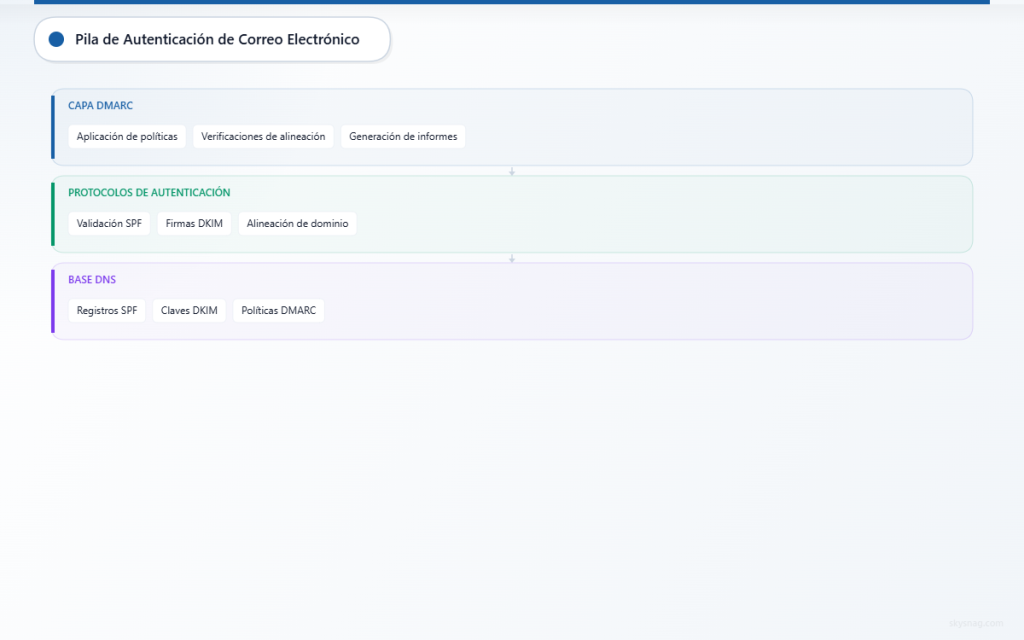Click the blue accent bar of CAPA DMARC
This screenshot has height=640, width=1024.
(53, 127)
